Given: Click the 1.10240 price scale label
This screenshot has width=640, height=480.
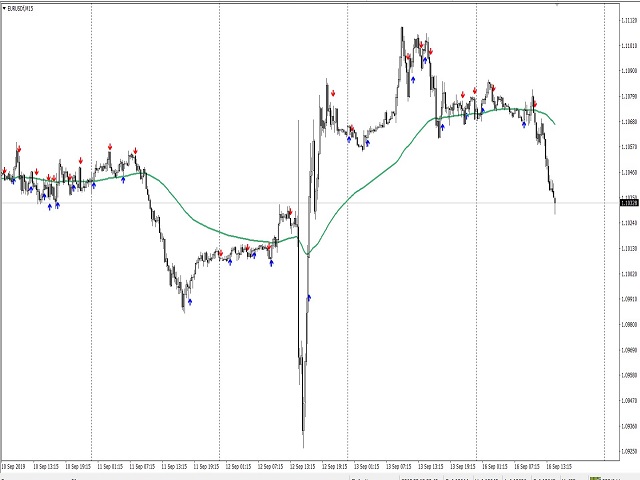Looking at the screenshot, I should tap(629, 223).
